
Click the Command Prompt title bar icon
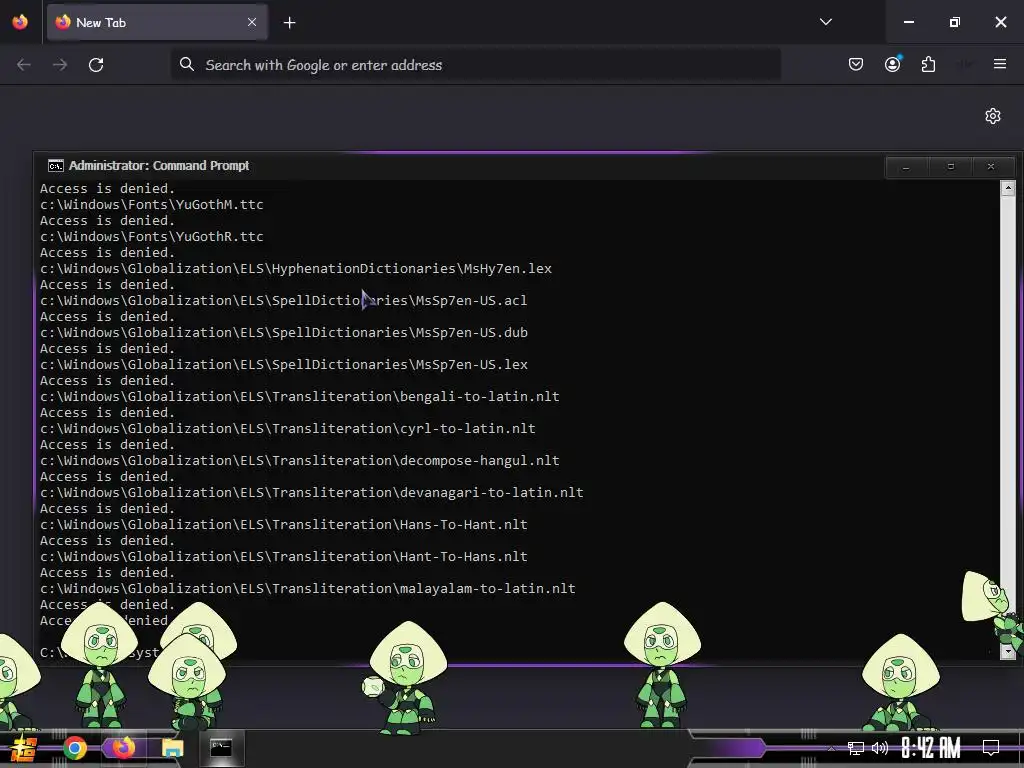[56, 166]
